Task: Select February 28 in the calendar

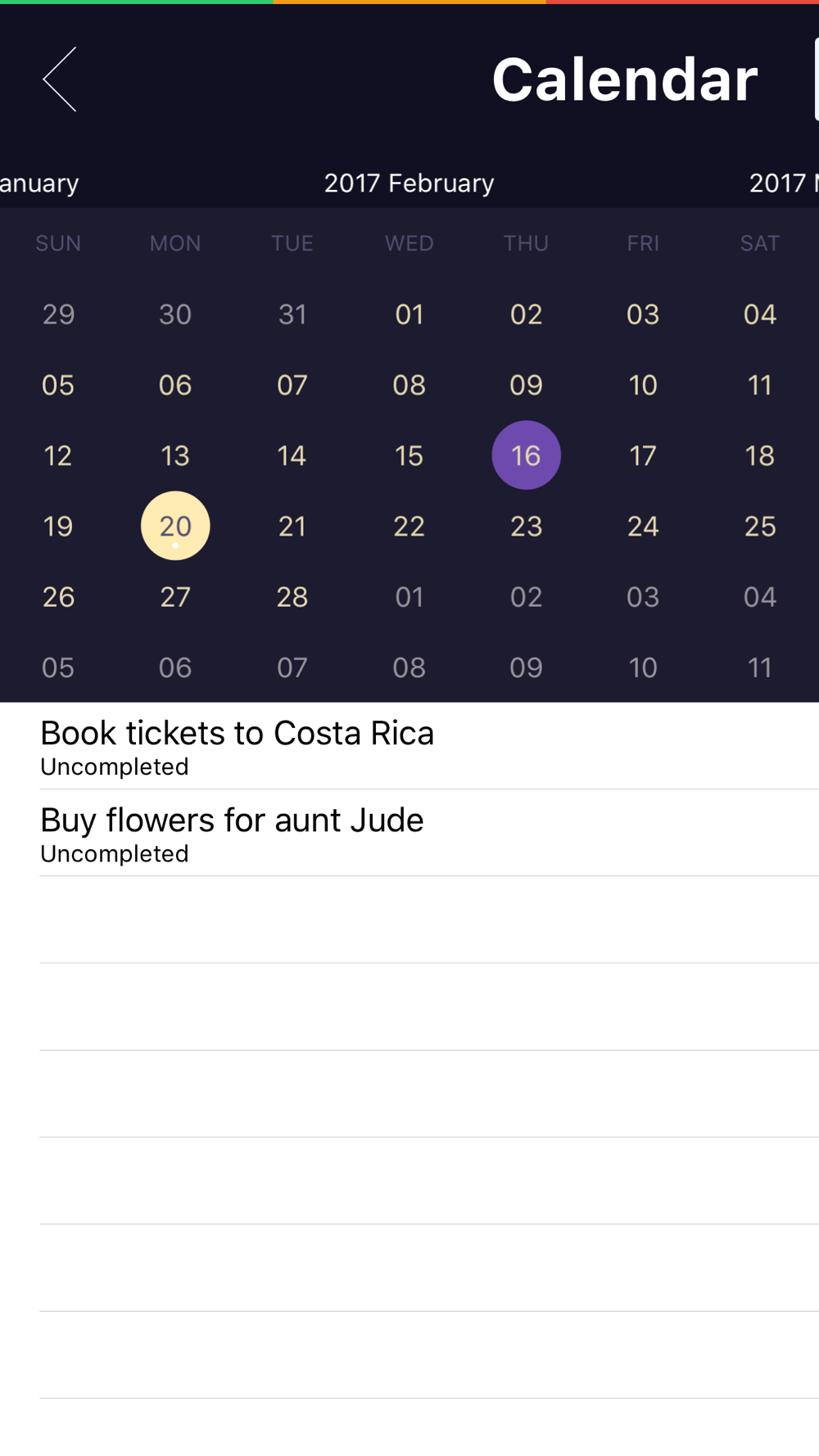Action: (292, 597)
